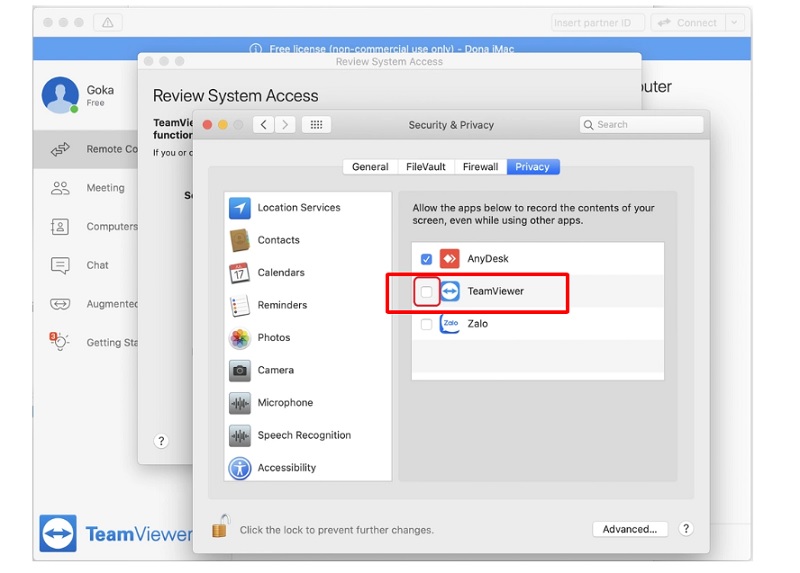This screenshot has height=573, width=800.
Task: Click the 'Accessibility' label
Action: click(287, 468)
